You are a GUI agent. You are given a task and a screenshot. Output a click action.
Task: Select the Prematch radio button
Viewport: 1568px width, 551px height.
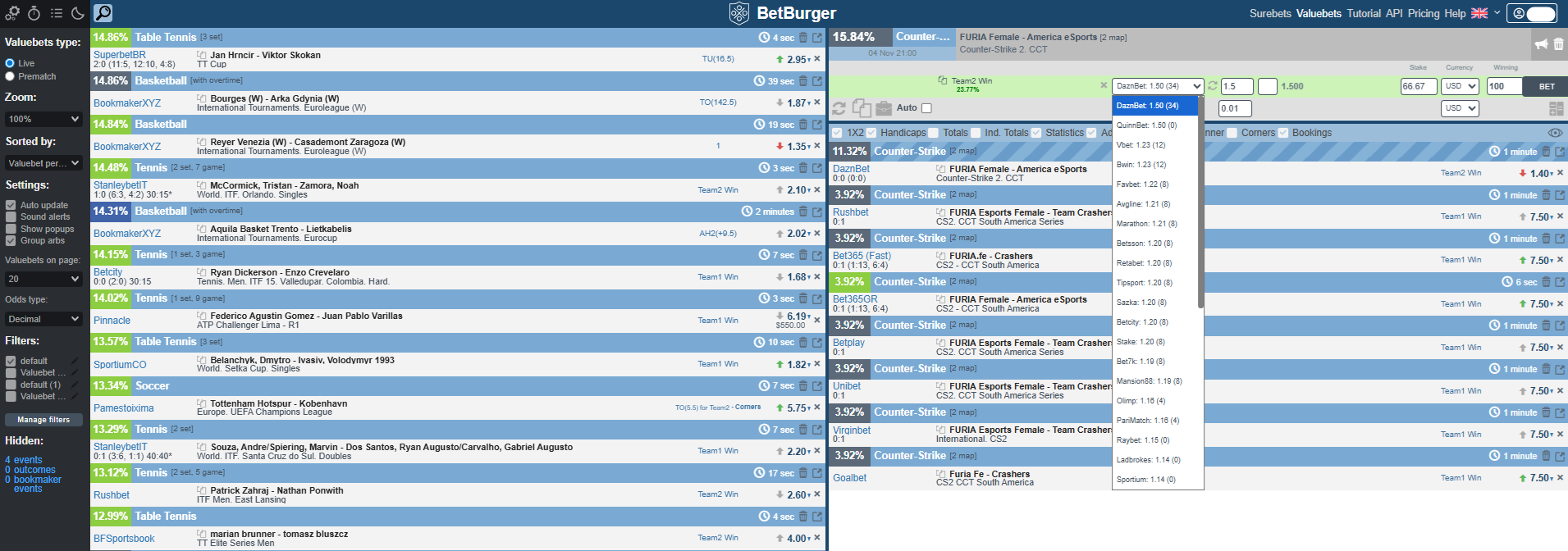point(10,76)
